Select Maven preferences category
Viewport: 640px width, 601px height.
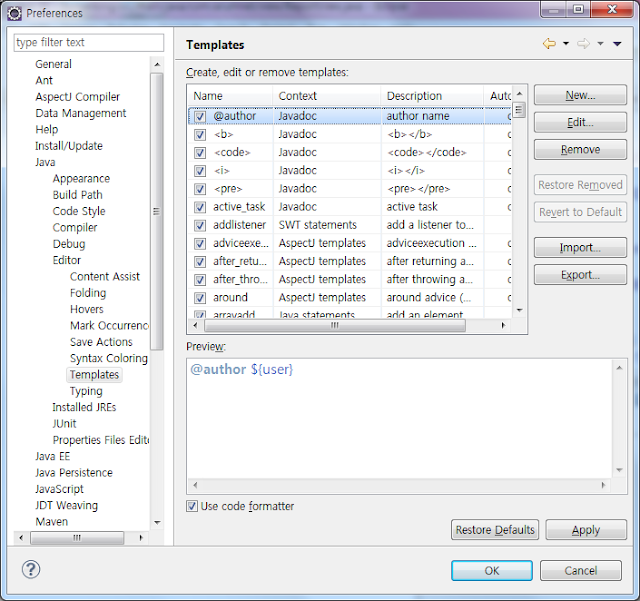click(51, 521)
